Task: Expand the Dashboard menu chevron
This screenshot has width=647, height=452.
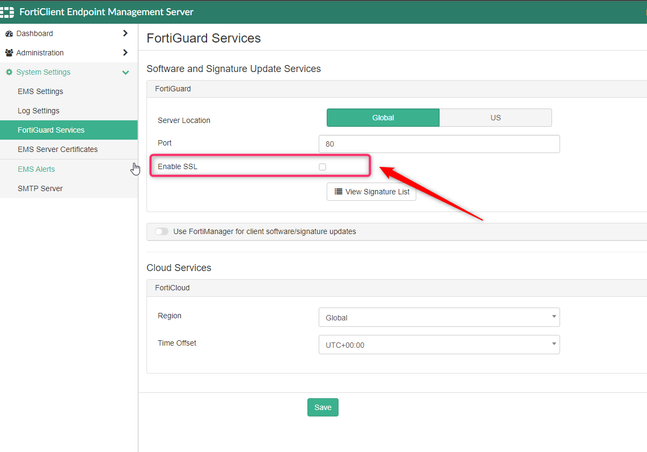Action: [x=125, y=33]
